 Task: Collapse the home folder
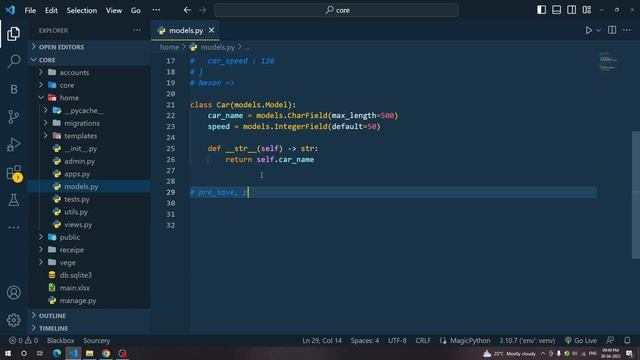(89, 98)
